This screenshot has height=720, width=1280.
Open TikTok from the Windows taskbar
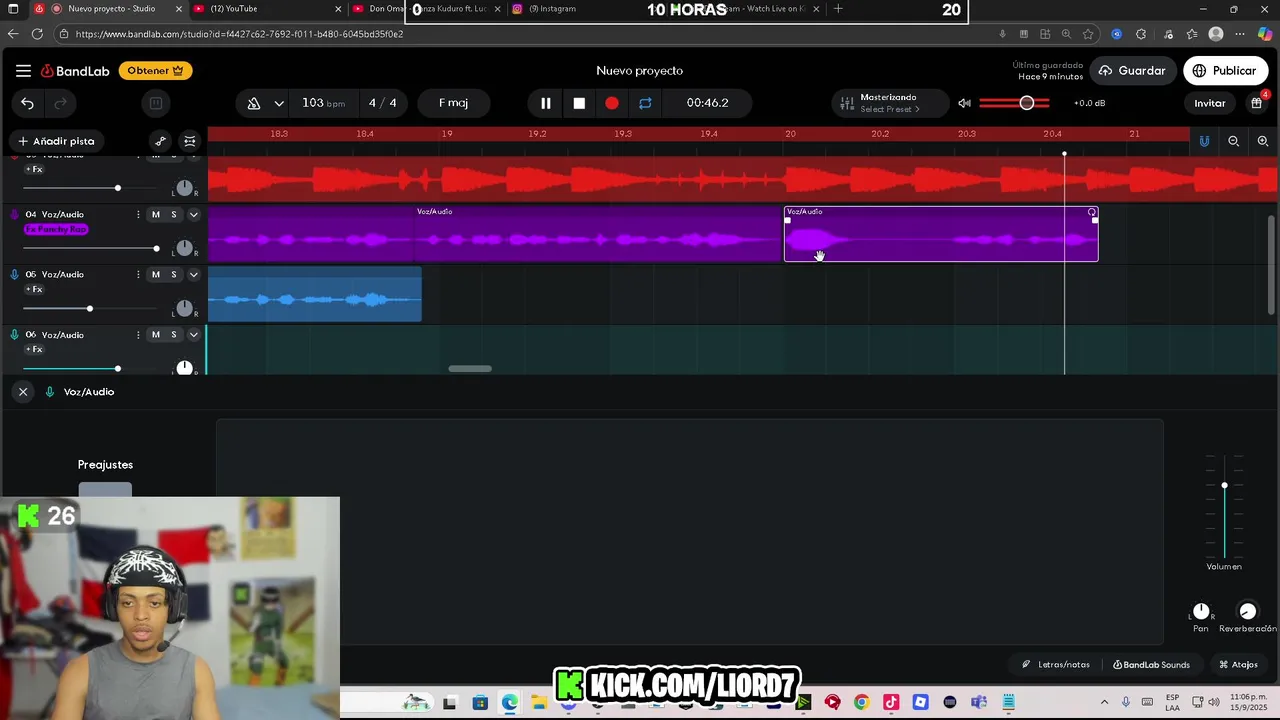[891, 702]
